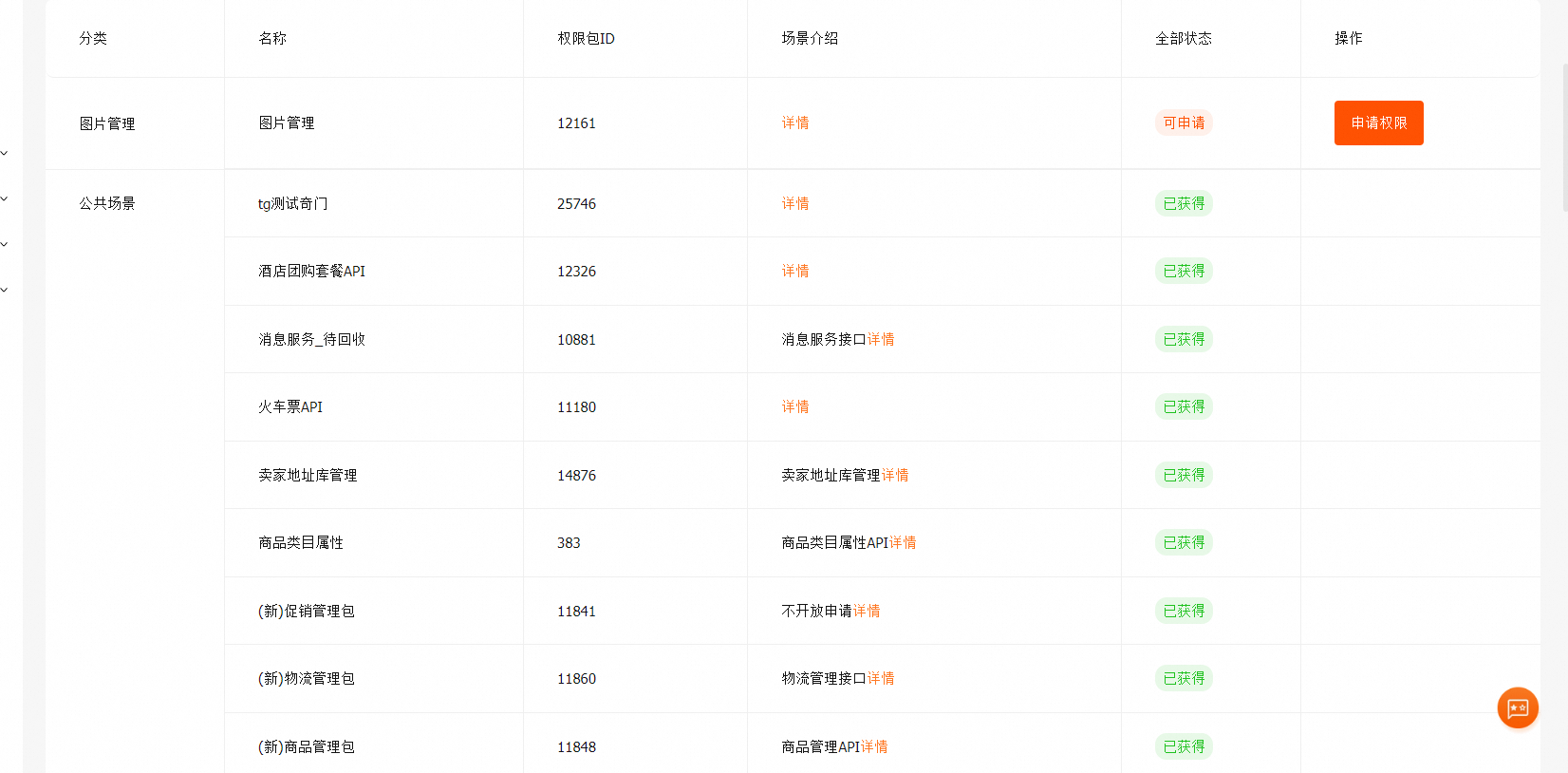Open 详情 link for tg测试奇门
This screenshot has width=1568, height=773.
click(794, 204)
